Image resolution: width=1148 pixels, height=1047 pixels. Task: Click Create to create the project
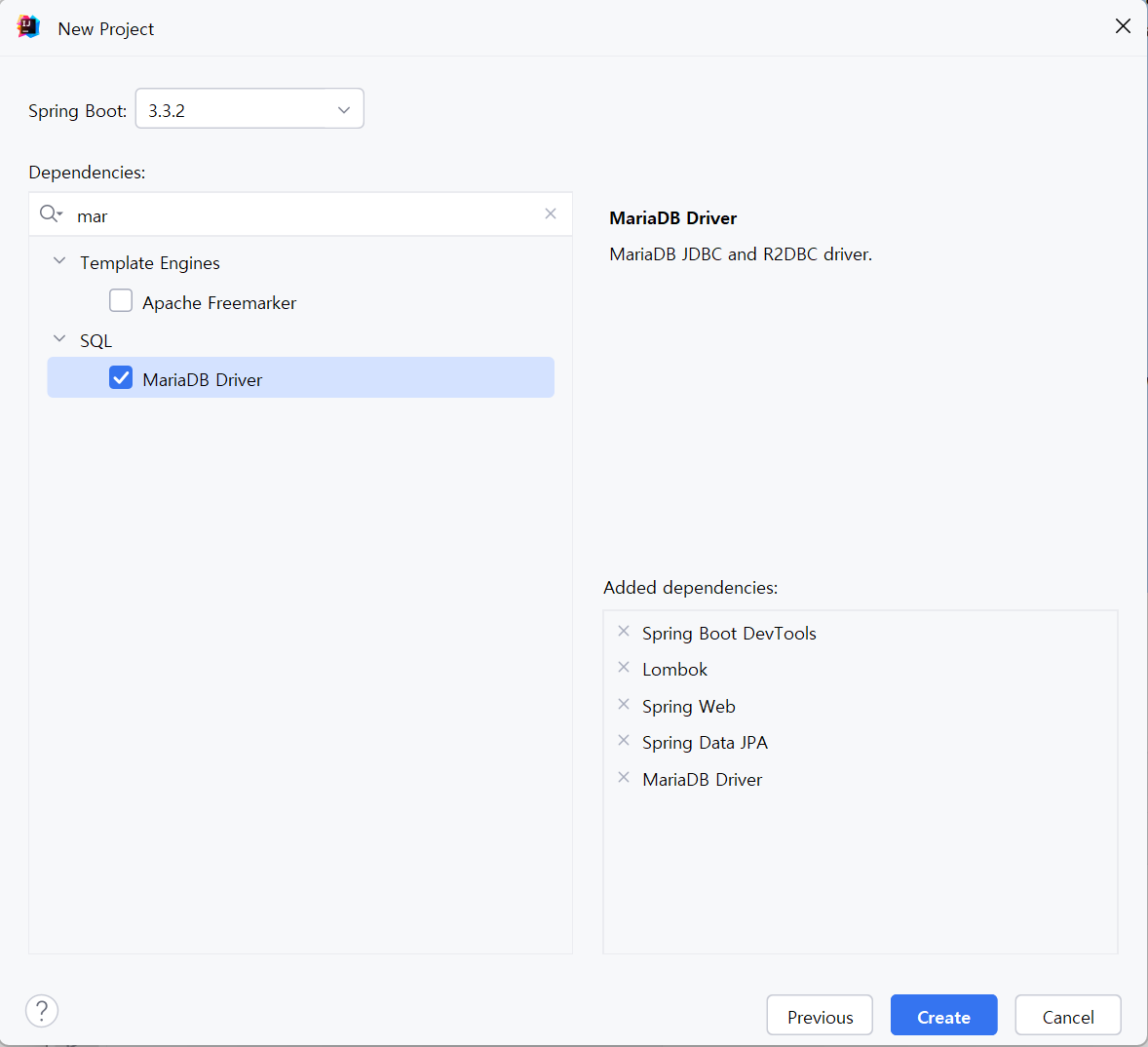point(943,1016)
